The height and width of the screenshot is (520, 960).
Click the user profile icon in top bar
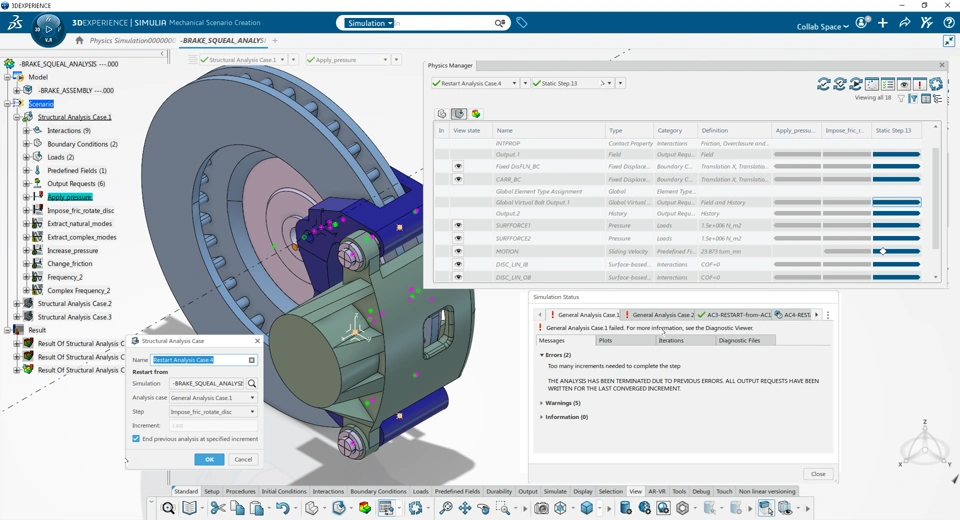click(x=862, y=23)
